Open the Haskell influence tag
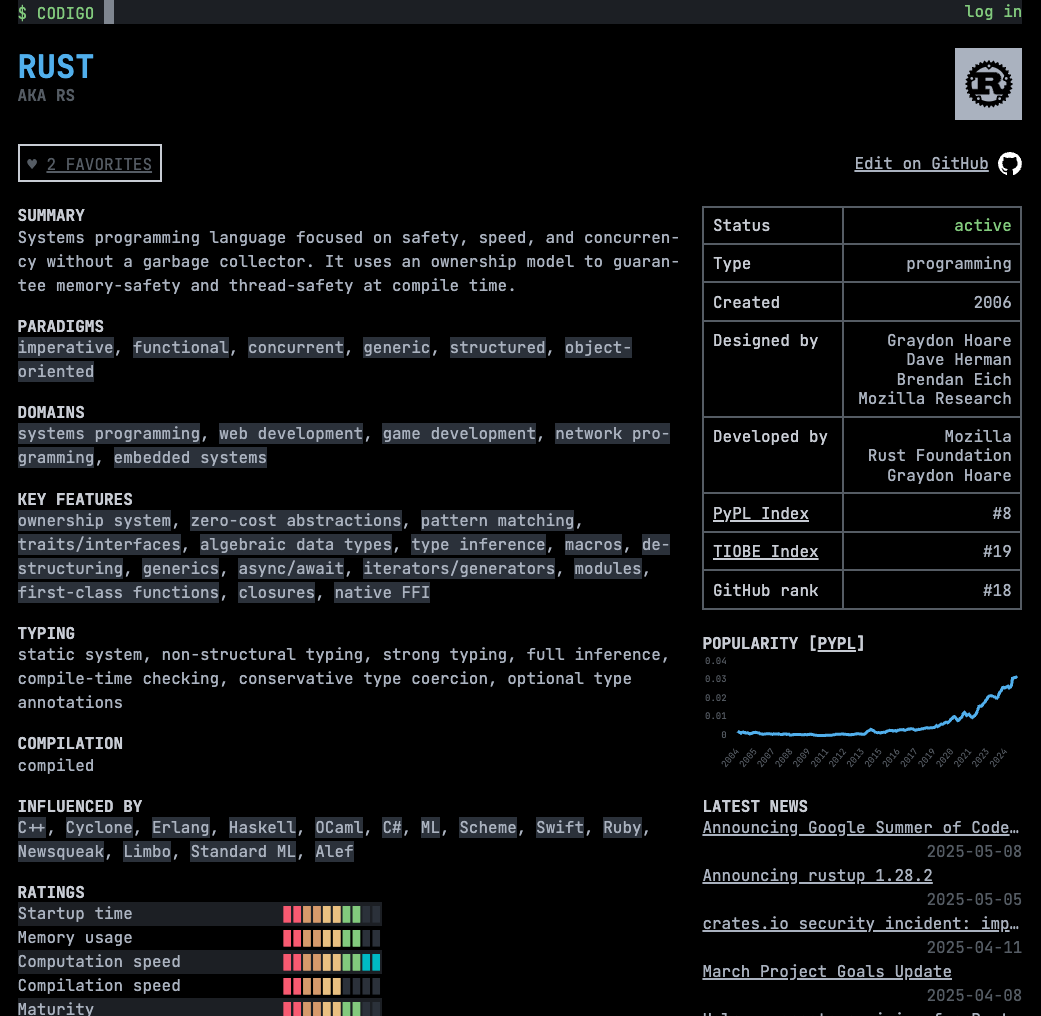This screenshot has height=1016, width=1041. click(x=262, y=827)
